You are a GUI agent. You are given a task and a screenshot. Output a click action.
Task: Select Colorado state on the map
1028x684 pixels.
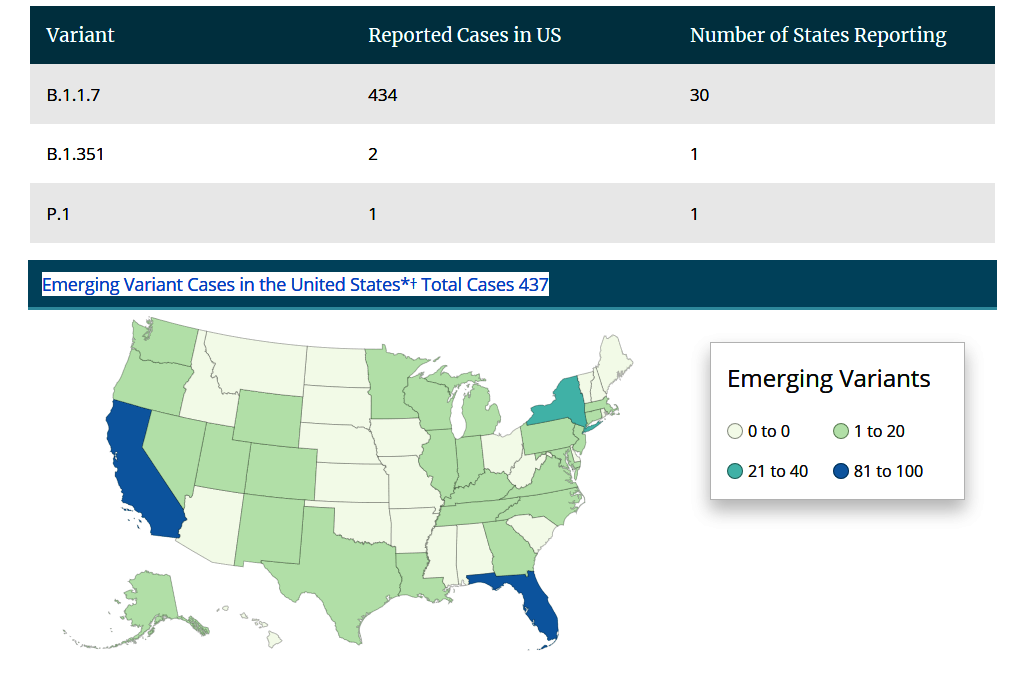click(281, 470)
